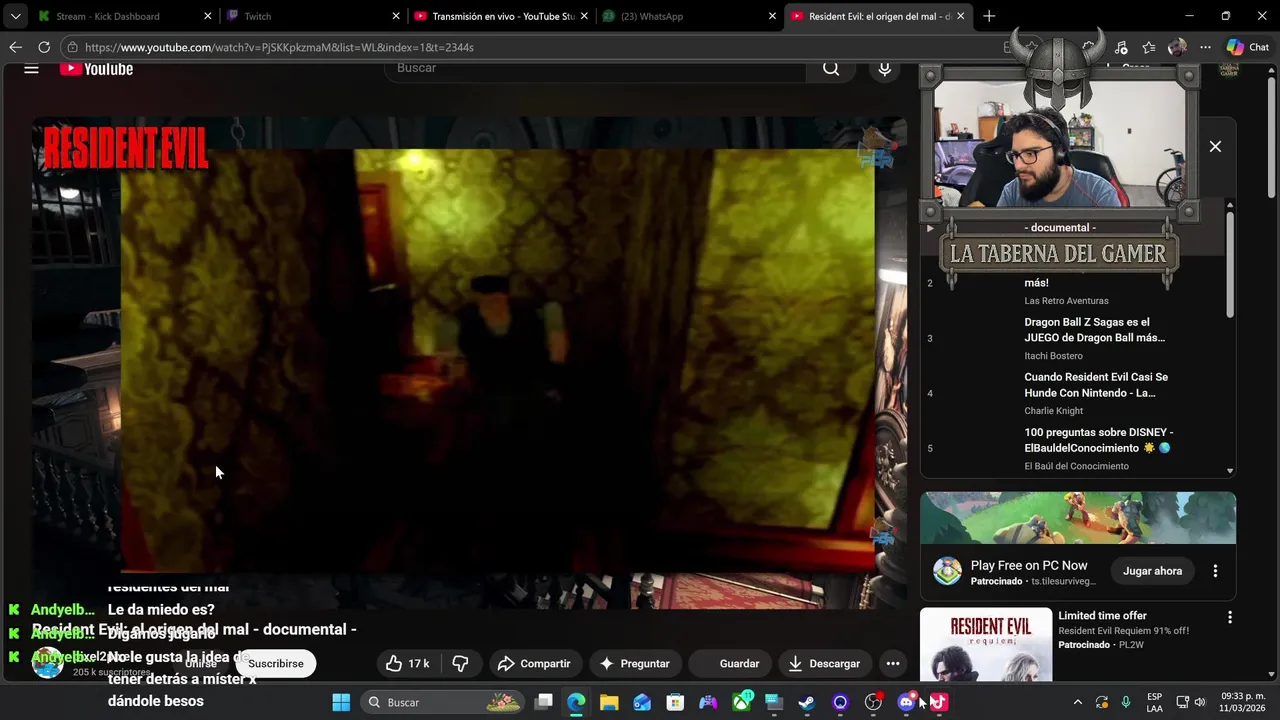Screen dimensions: 1280x720
Task: Open a new browser tab with plus
Action: click(x=989, y=16)
